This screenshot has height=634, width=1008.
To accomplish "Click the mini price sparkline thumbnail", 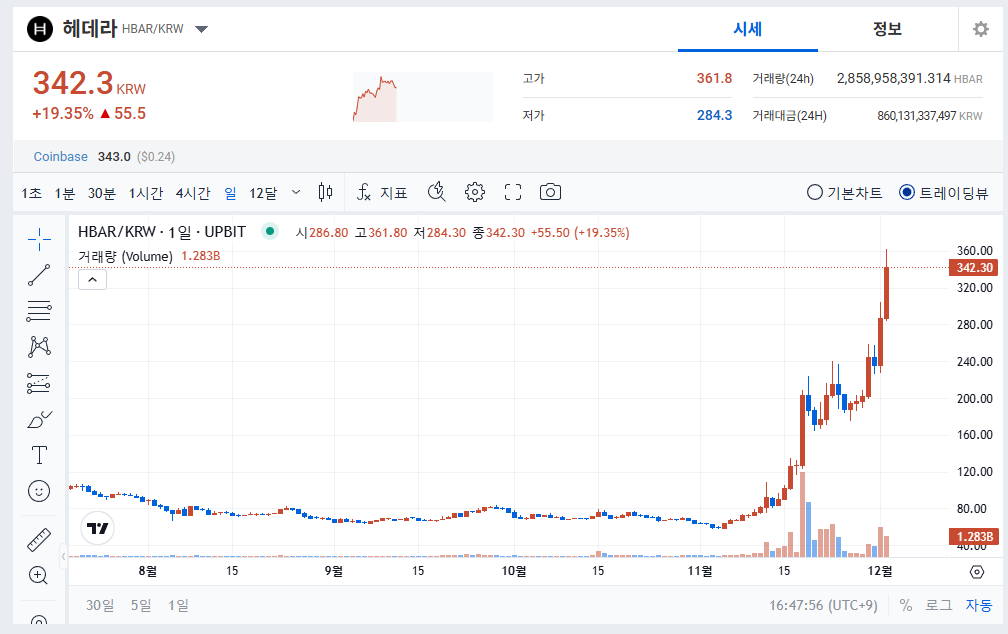I will 422,96.
